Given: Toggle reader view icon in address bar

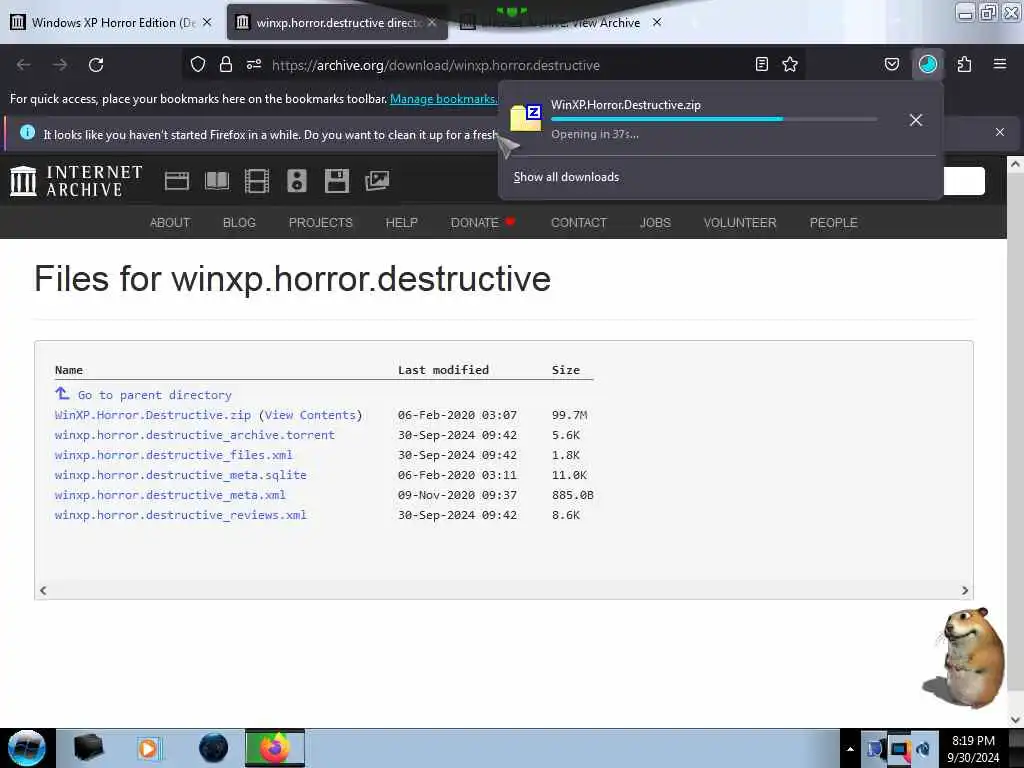Looking at the screenshot, I should (761, 64).
